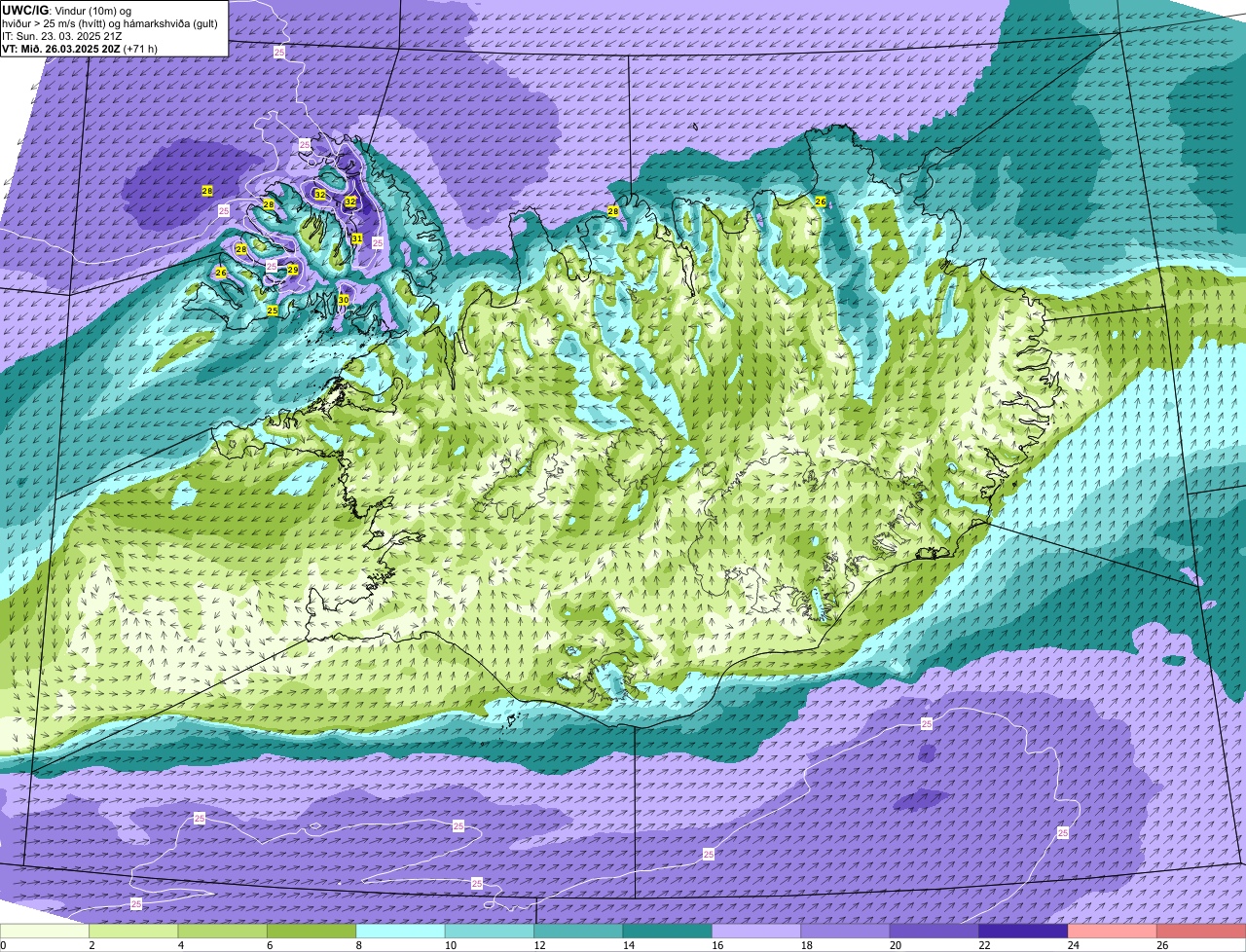Pick the 16–18 m/s lavender legend swatch

[756, 932]
